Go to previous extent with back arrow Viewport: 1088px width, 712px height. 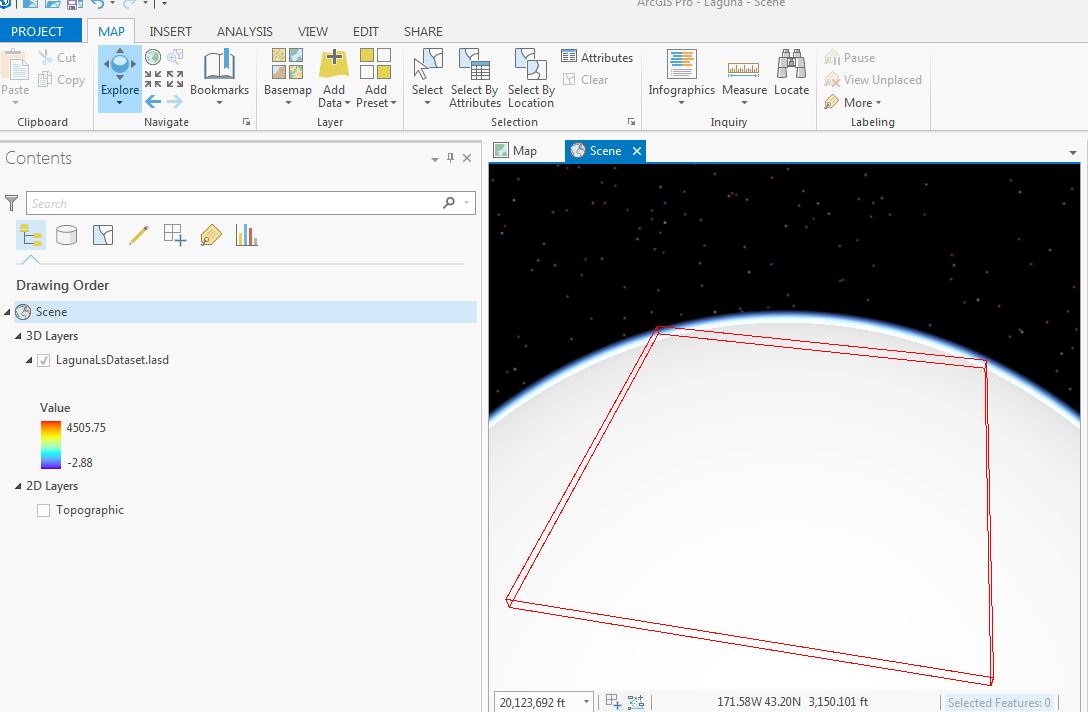tap(153, 102)
